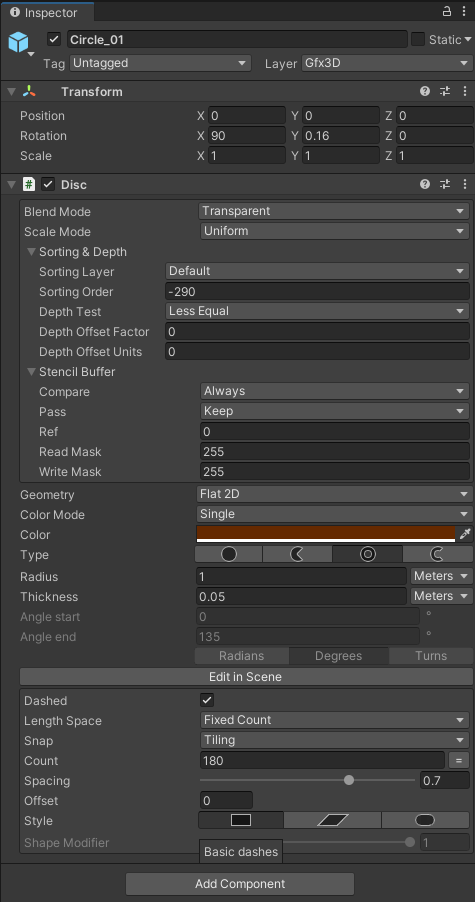Lock the Inspector with the padlock icon
The image size is (475, 902).
tap(447, 12)
